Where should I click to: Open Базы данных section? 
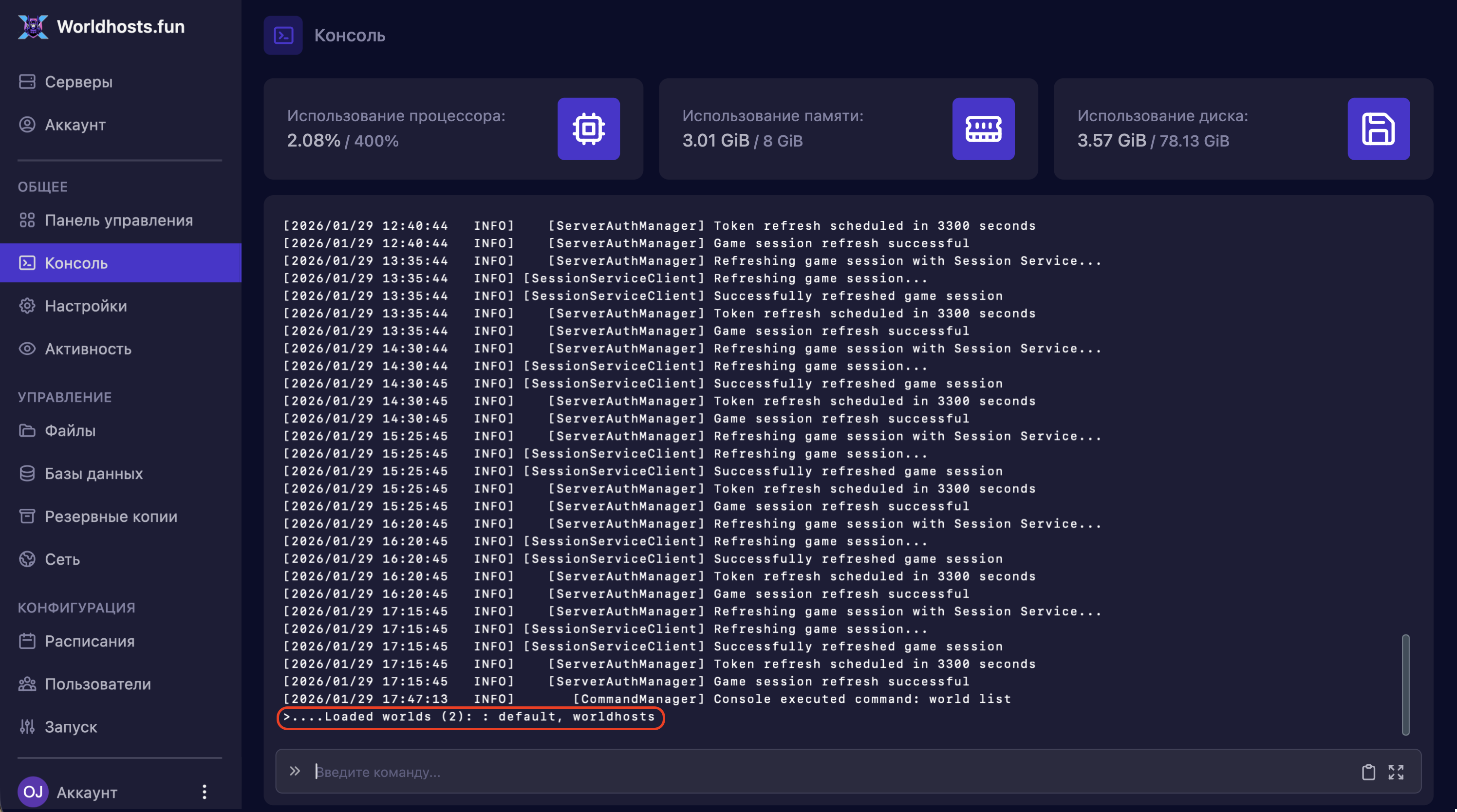pos(93,474)
